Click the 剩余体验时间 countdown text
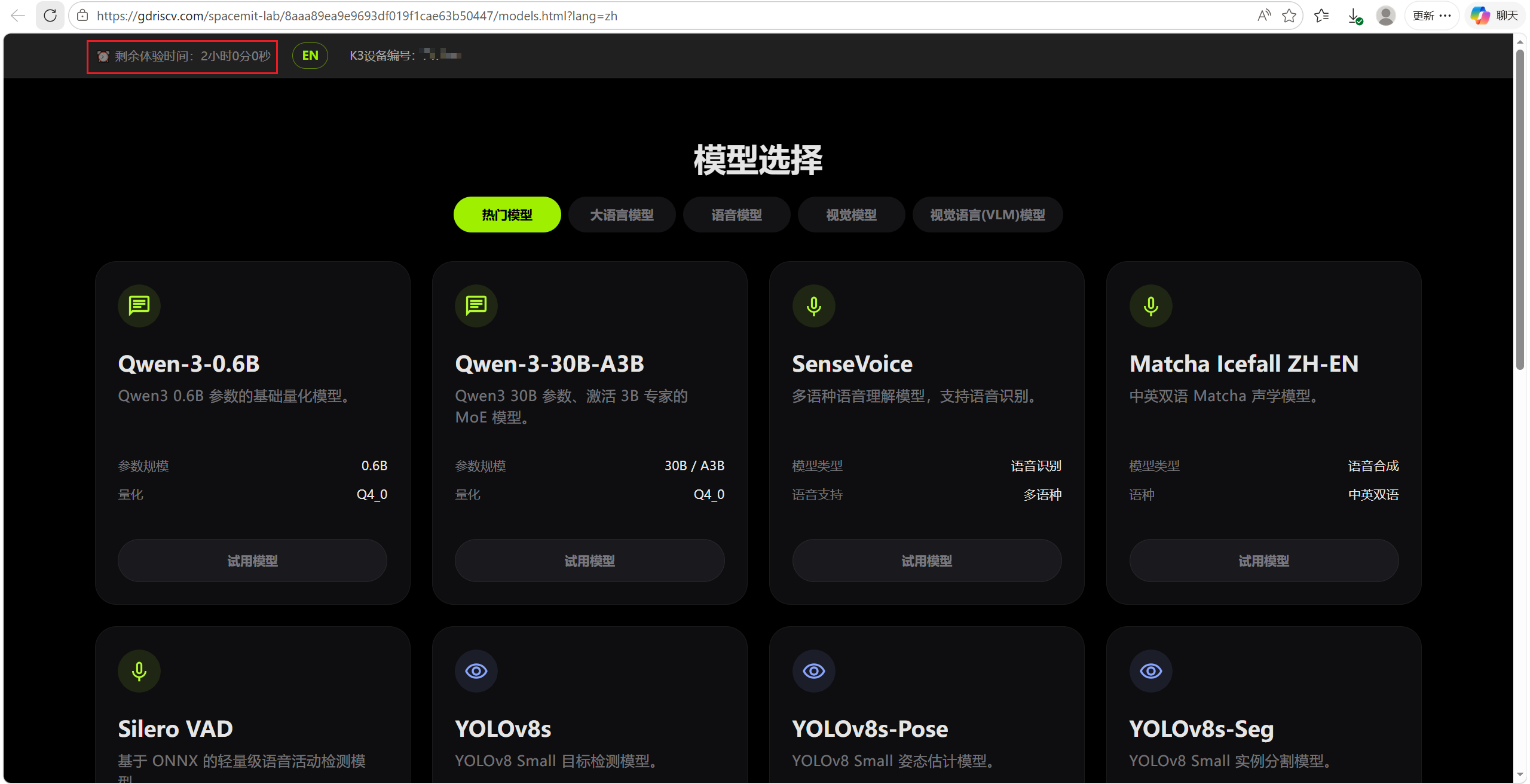Image resolution: width=1530 pixels, height=784 pixels. [x=192, y=56]
